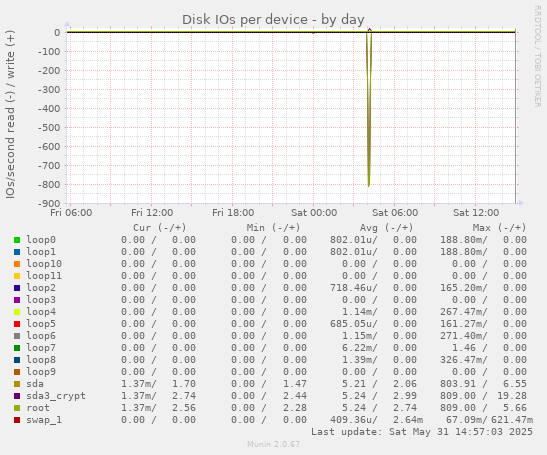Select the loop4 legend label
This screenshot has height=455, width=547.
(x=41, y=312)
